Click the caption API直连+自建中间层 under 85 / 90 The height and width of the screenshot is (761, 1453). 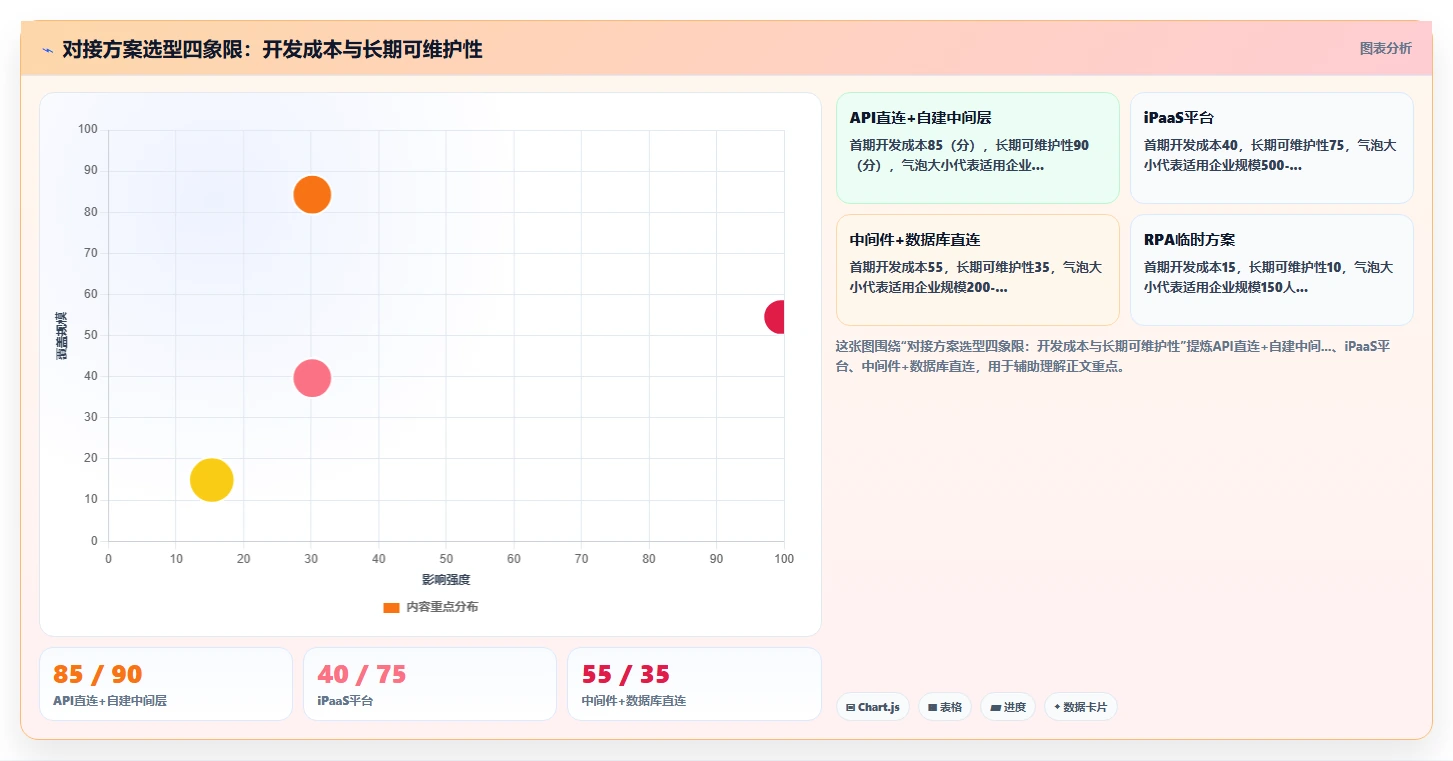pos(110,701)
